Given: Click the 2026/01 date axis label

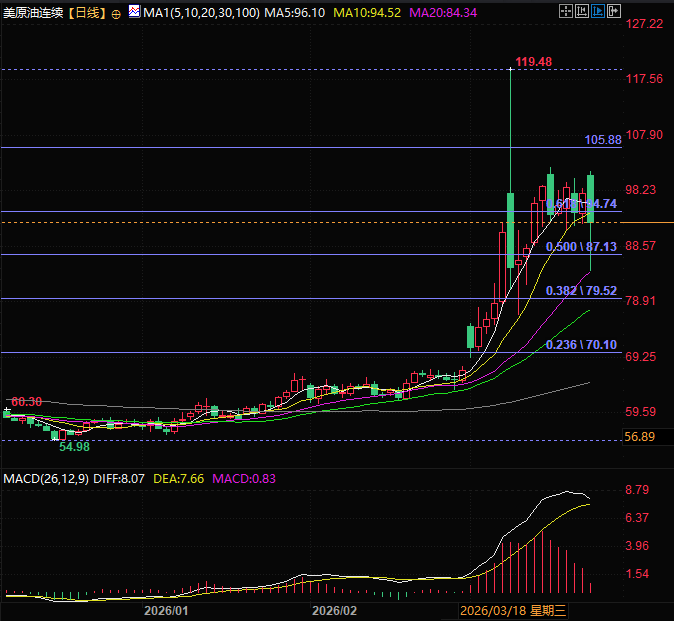Looking at the screenshot, I should [x=166, y=611].
